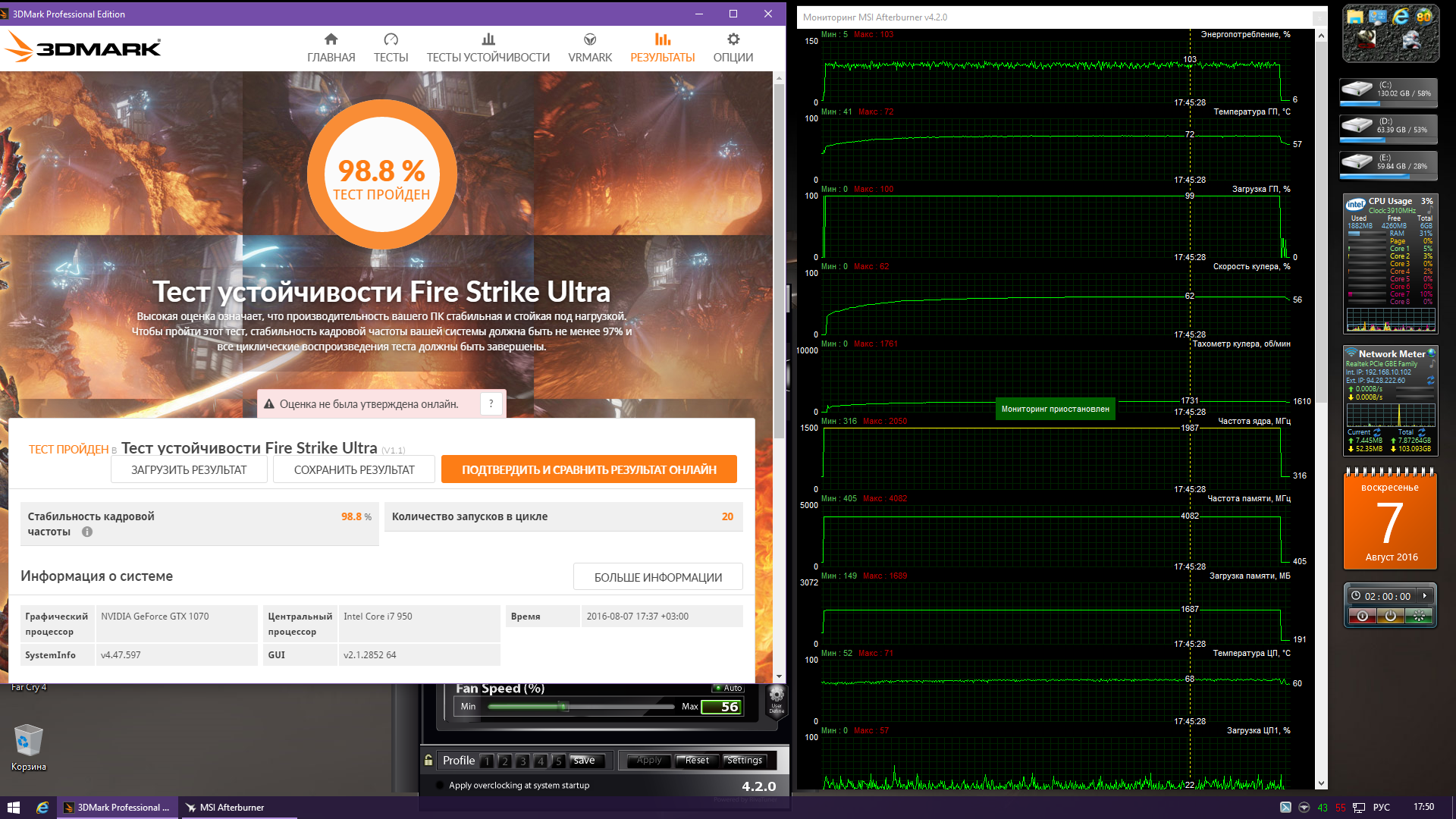
Task: Click the ТЕСТЫ gauge icon
Action: coord(391,39)
